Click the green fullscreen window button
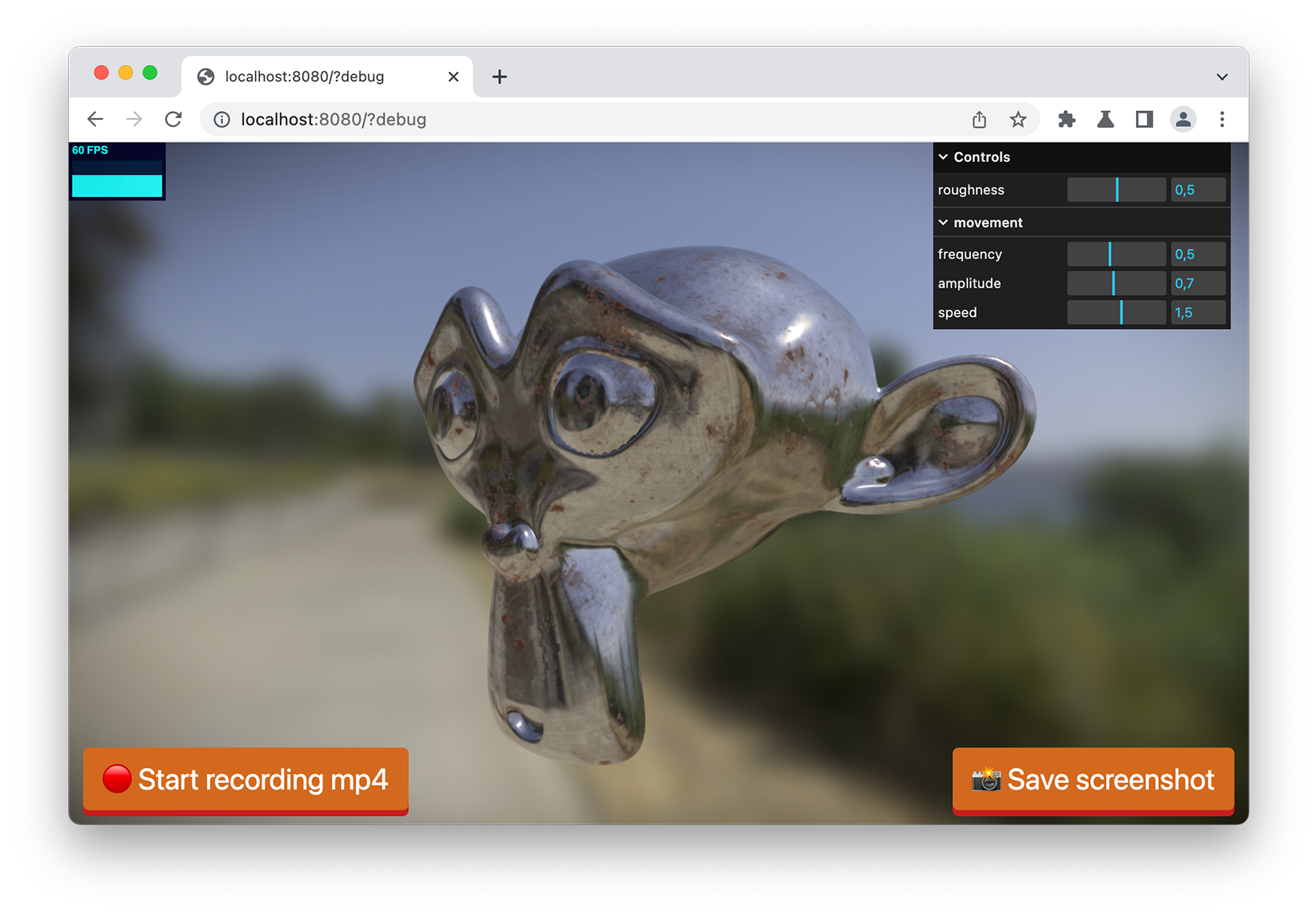 pos(150,73)
